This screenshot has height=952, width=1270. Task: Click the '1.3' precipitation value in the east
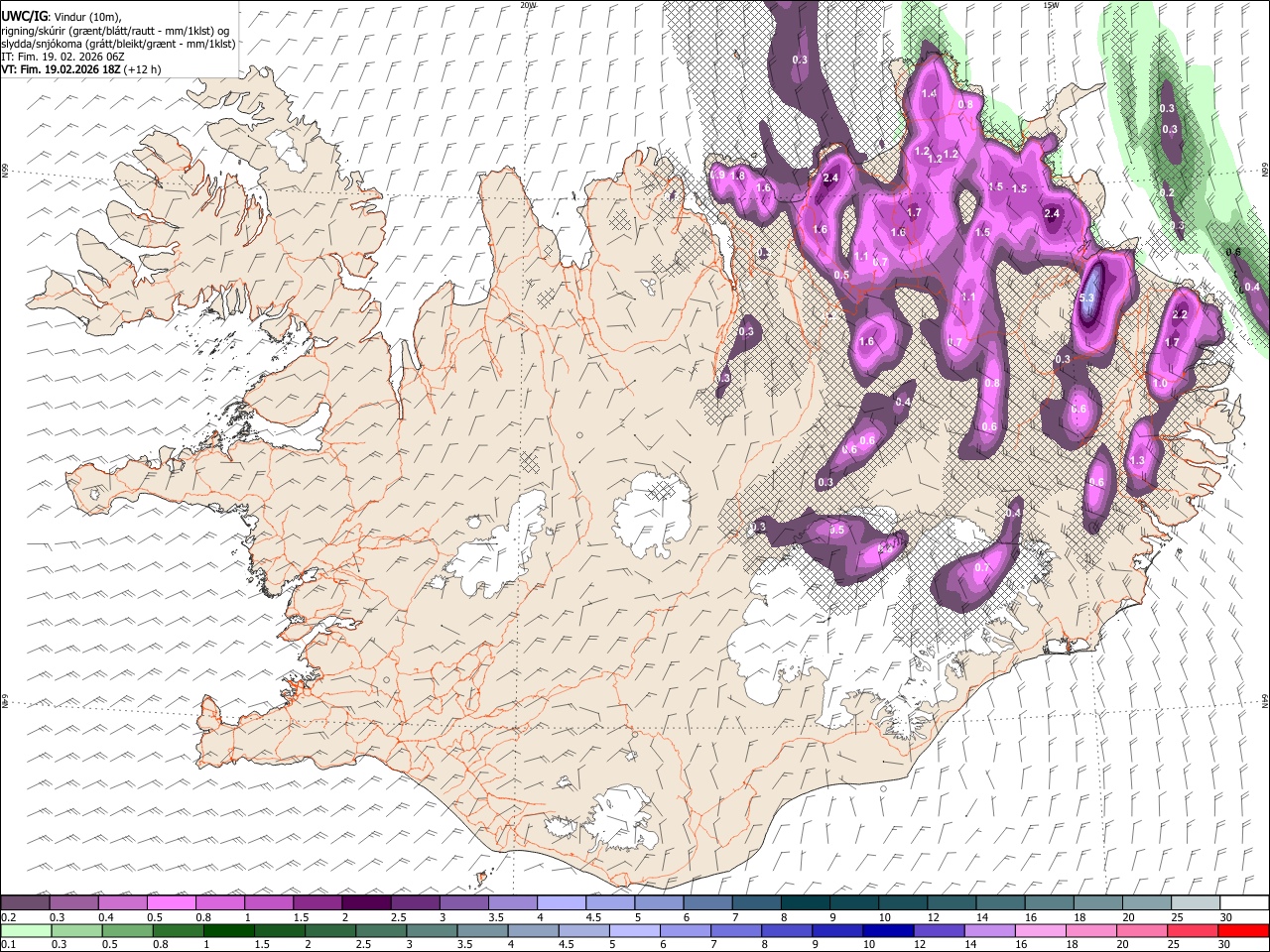(1137, 460)
